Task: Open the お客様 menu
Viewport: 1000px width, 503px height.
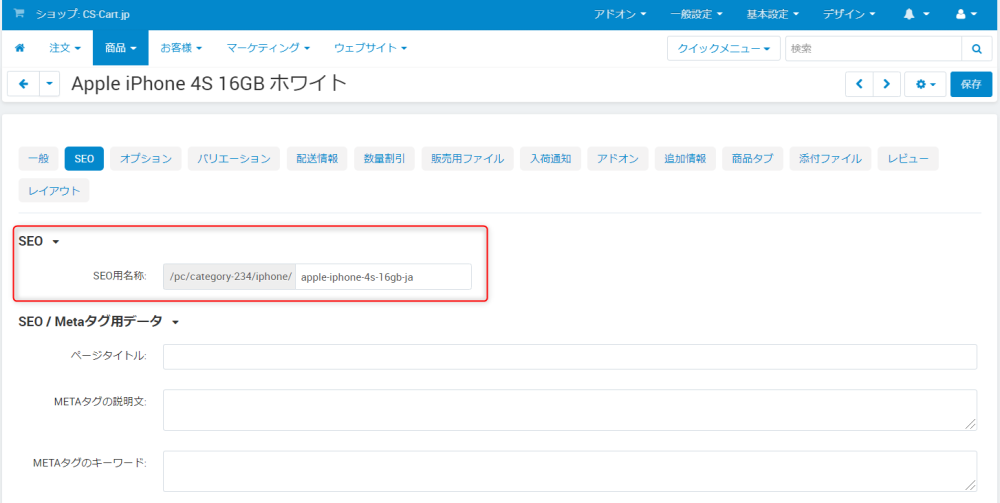Action: click(x=181, y=48)
